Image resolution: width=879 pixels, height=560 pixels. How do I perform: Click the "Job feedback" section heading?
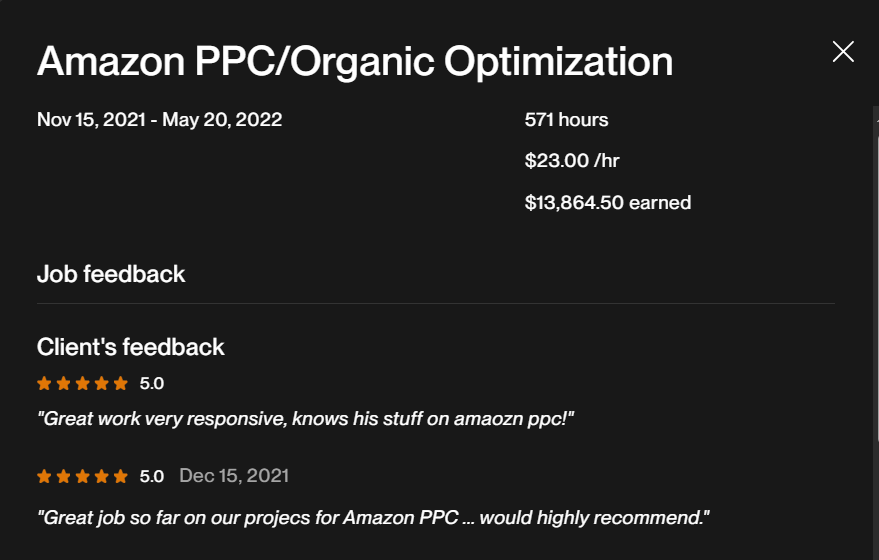tap(111, 274)
